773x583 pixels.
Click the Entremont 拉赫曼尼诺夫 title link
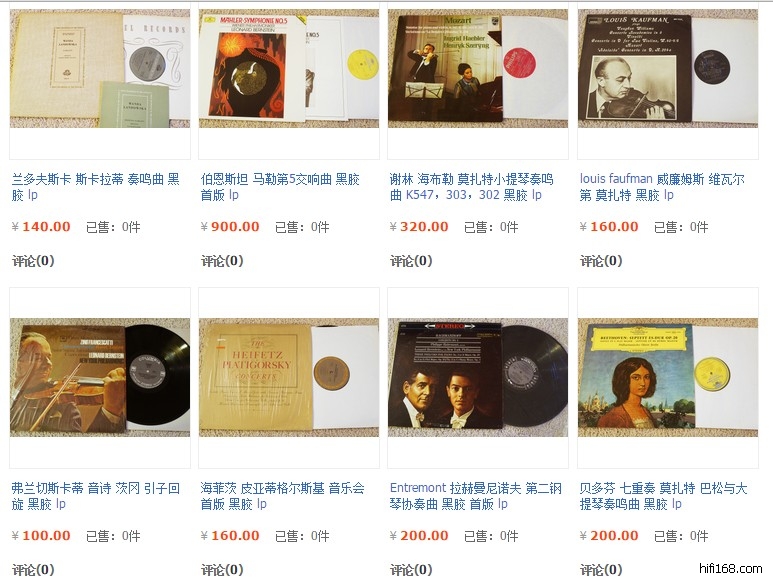[x=476, y=496]
